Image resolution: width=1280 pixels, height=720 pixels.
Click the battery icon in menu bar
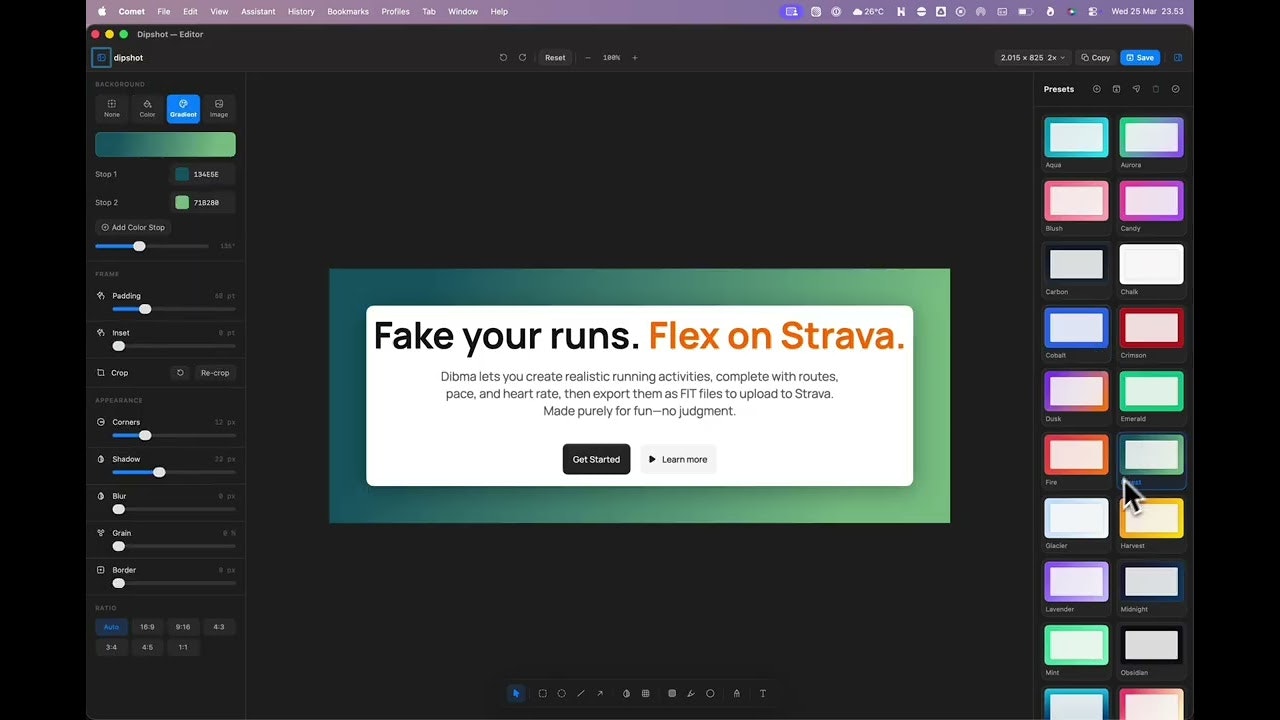click(1026, 11)
